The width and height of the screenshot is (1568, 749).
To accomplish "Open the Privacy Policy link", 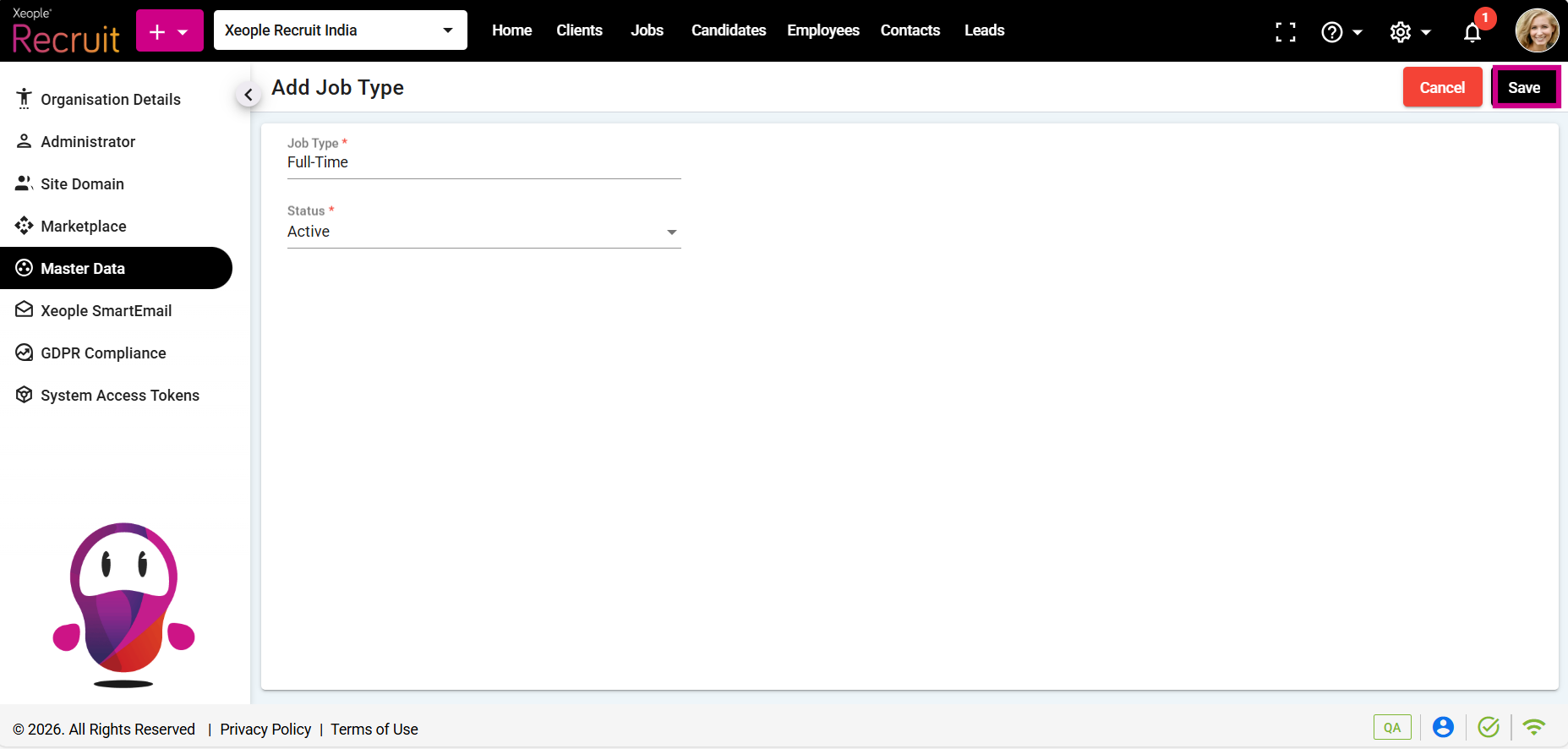I will (265, 729).
